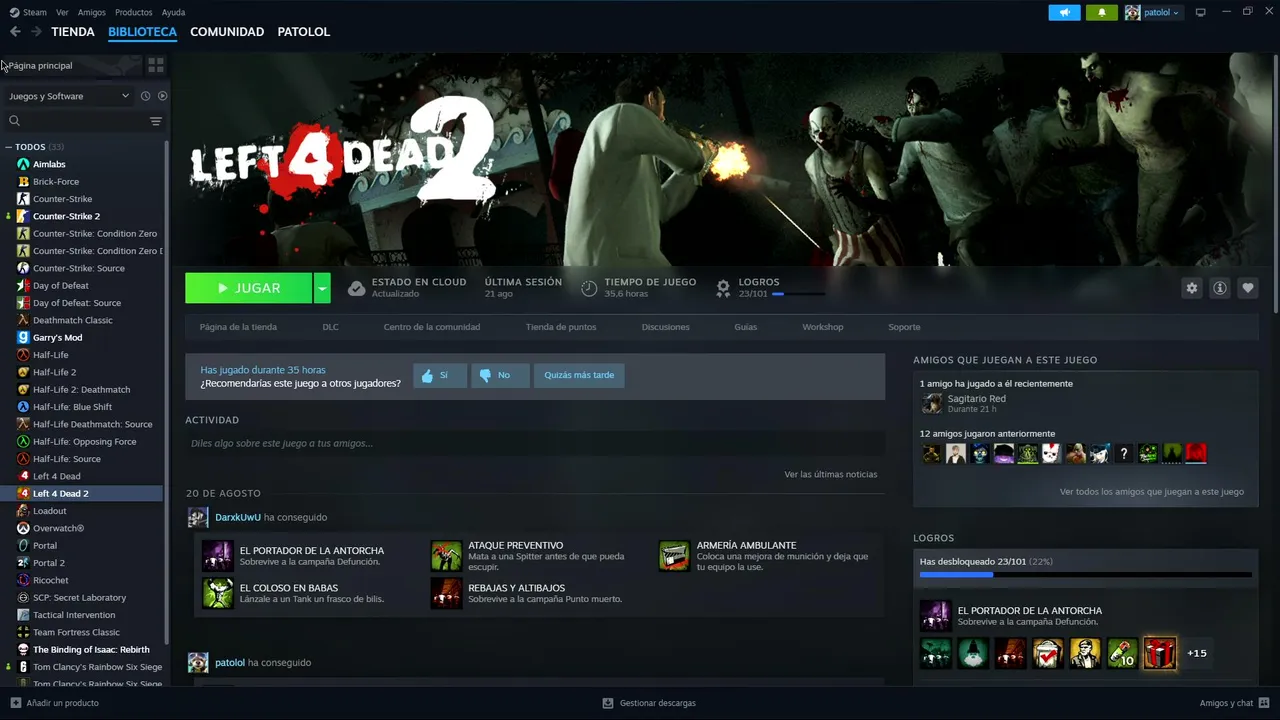Open the Ayuda menu
The height and width of the screenshot is (720, 1280).
(173, 12)
